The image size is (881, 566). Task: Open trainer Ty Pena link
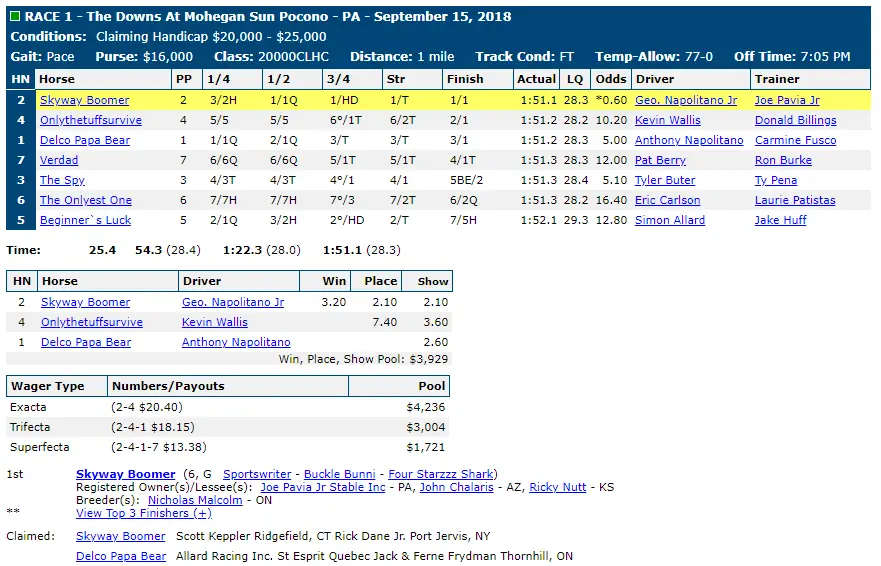(775, 180)
